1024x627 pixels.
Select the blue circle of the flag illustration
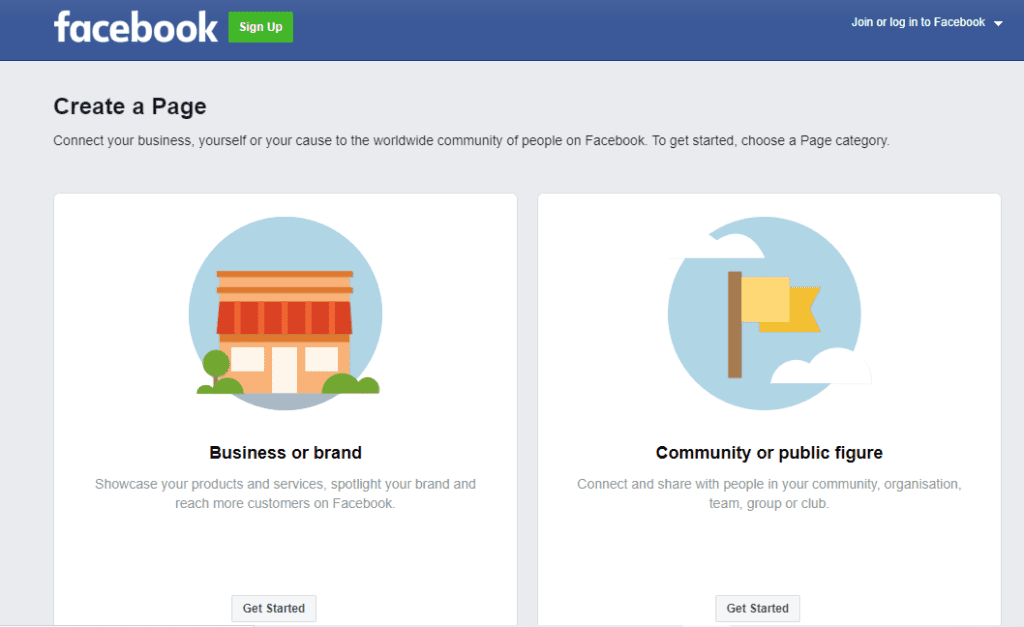pyautogui.click(x=765, y=314)
